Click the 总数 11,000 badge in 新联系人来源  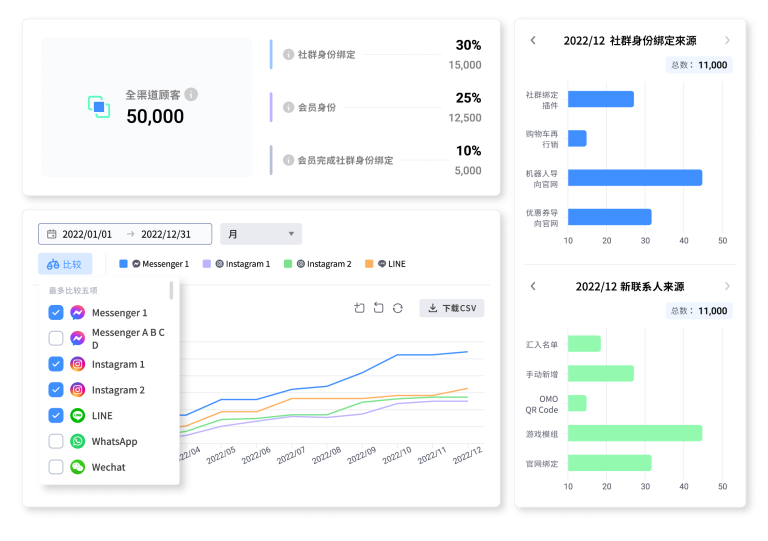click(699, 311)
